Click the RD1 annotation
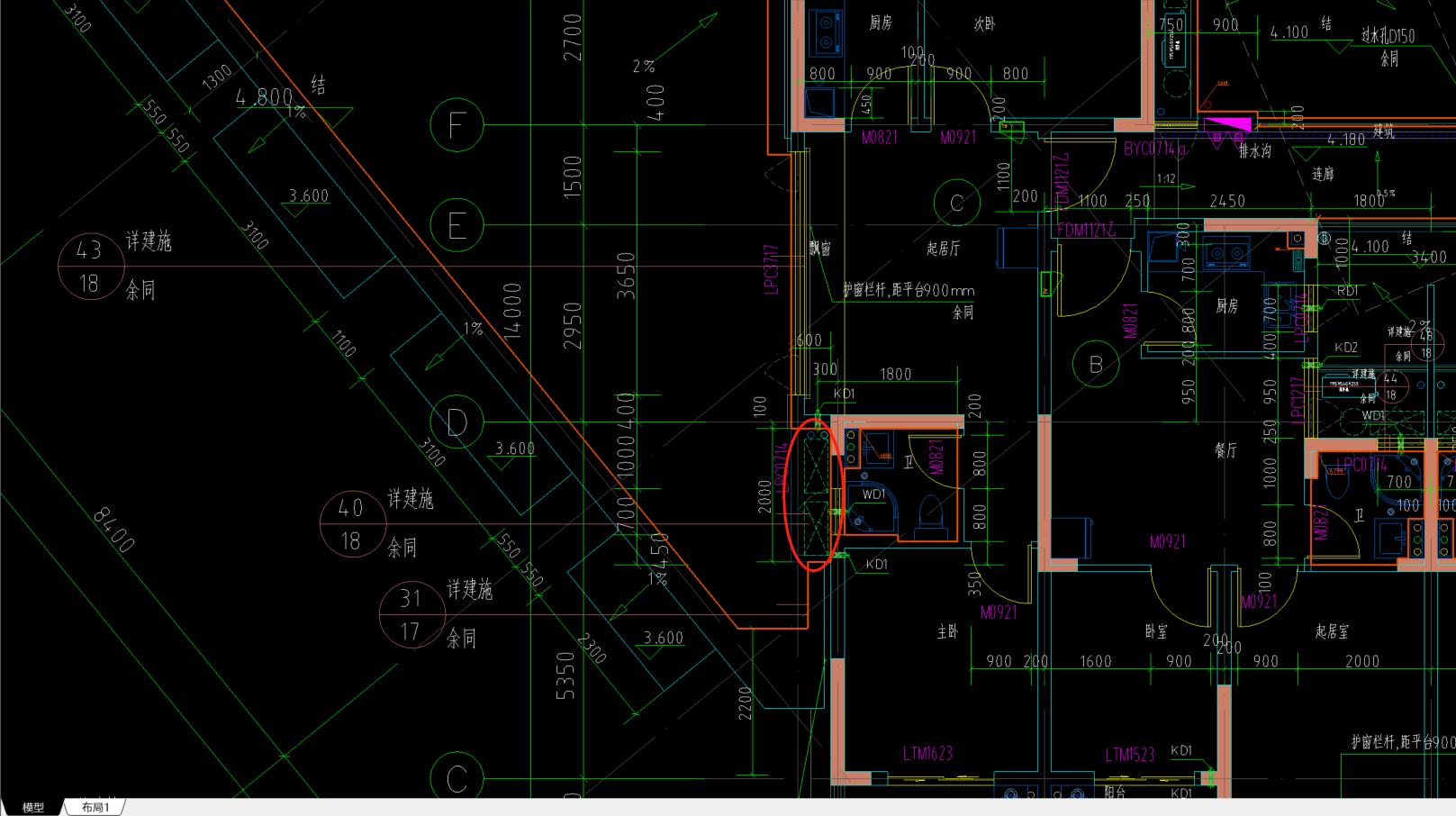 pyautogui.click(x=1348, y=291)
